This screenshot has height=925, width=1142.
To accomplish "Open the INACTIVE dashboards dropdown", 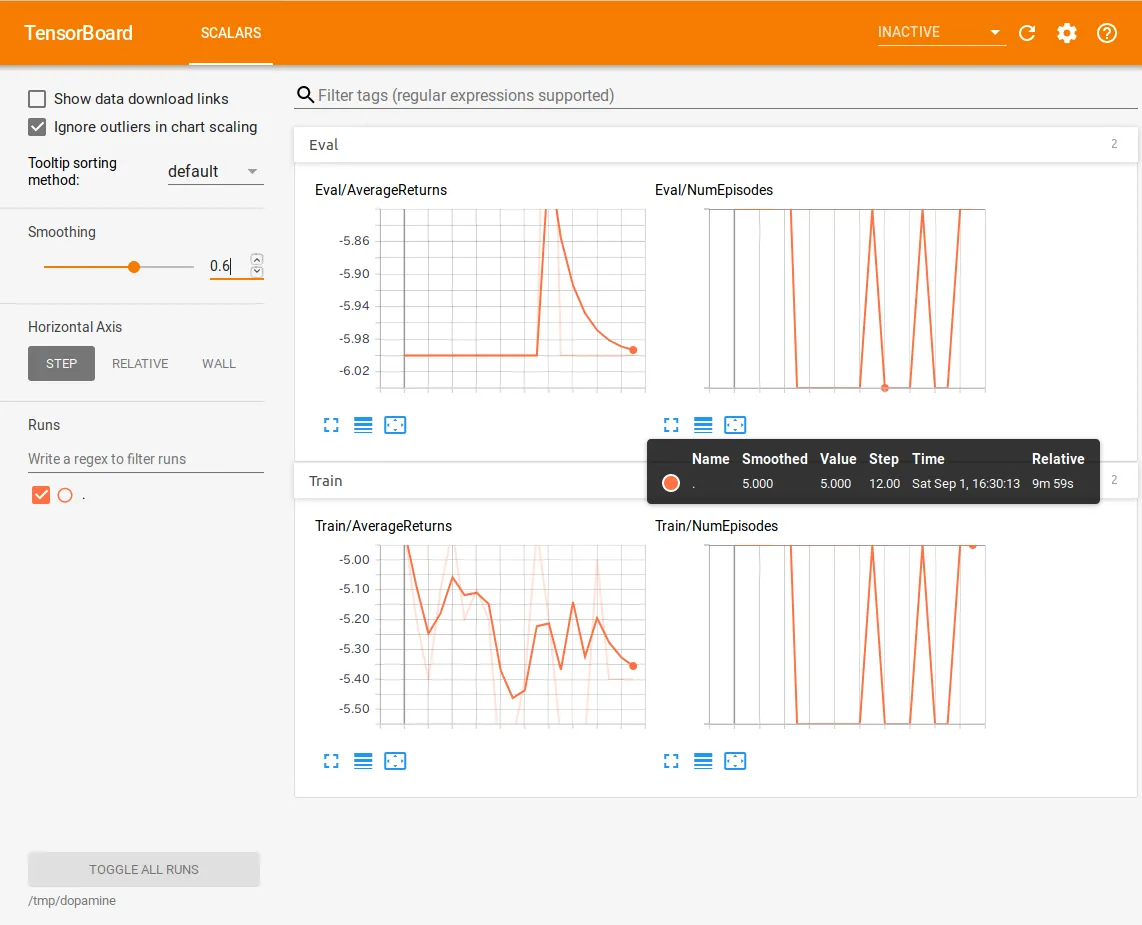I will 941,32.
